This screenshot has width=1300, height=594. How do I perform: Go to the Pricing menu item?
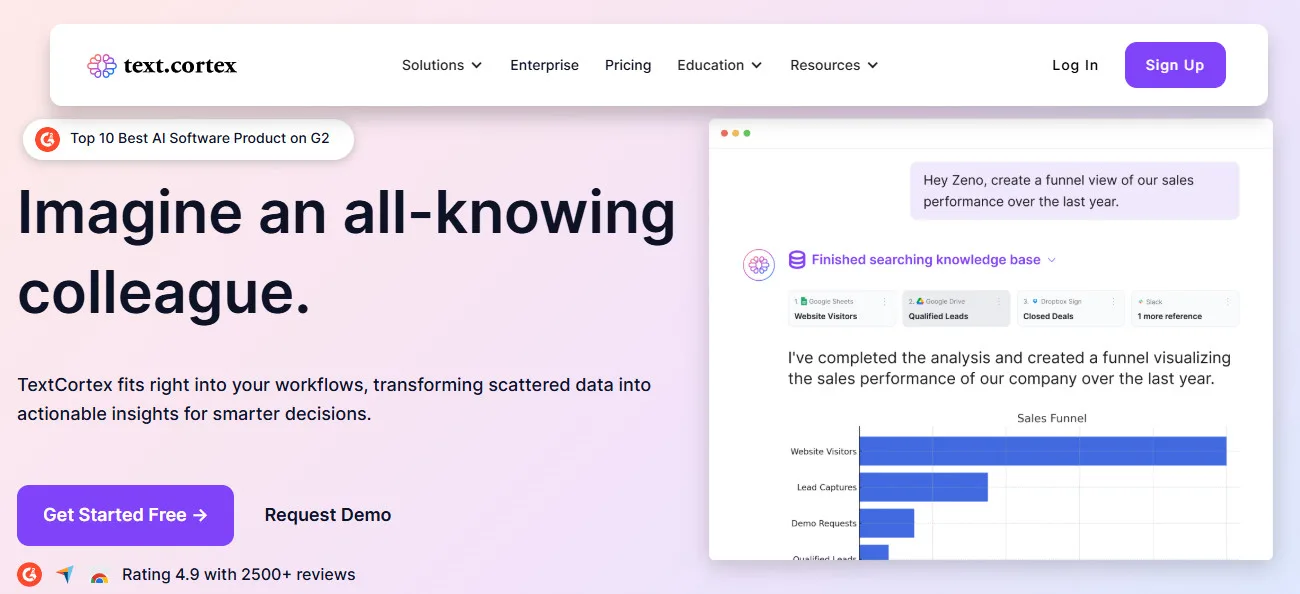coord(628,65)
